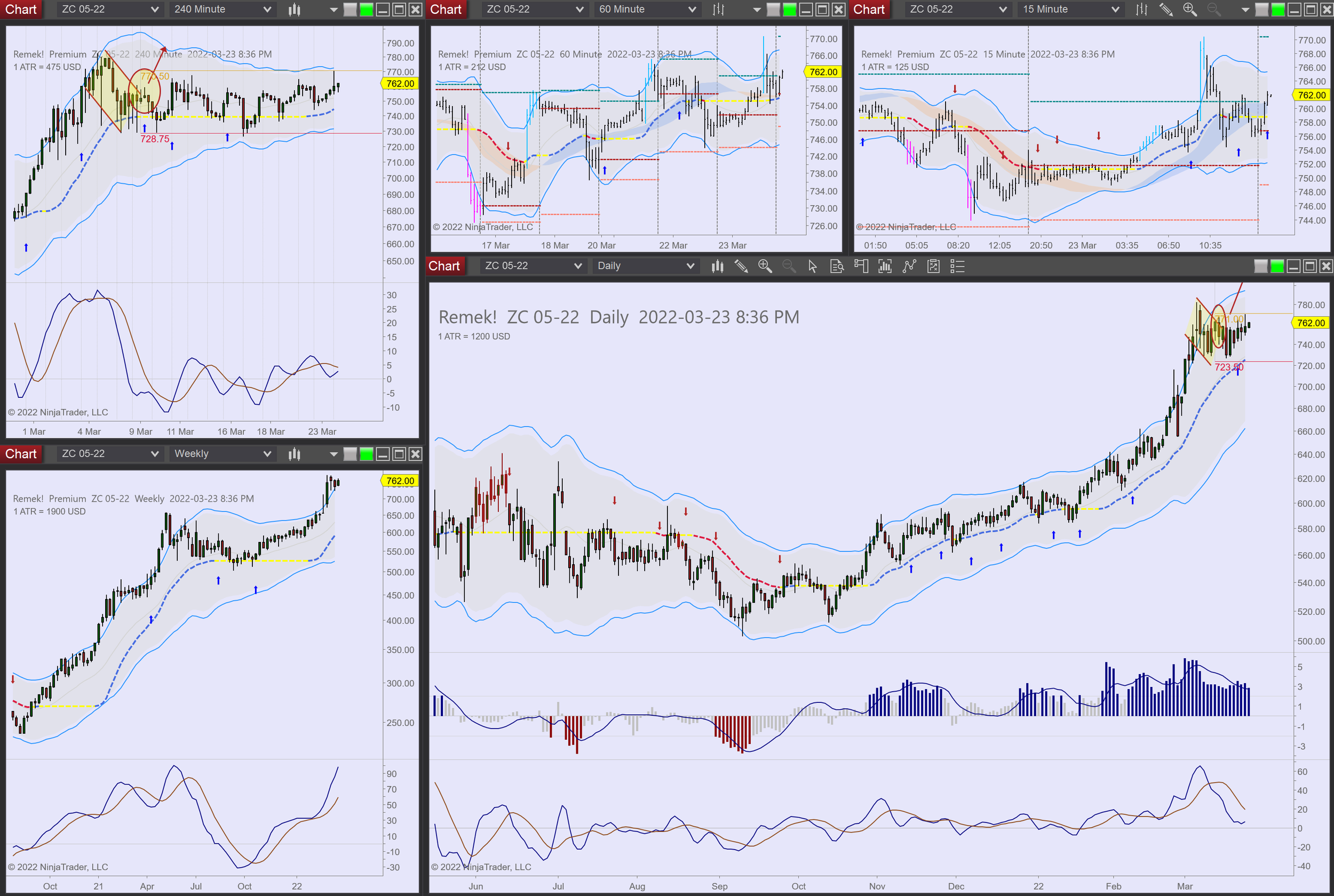Open ZC 05-22 instrument dropdown on Daily chart

coord(533,266)
